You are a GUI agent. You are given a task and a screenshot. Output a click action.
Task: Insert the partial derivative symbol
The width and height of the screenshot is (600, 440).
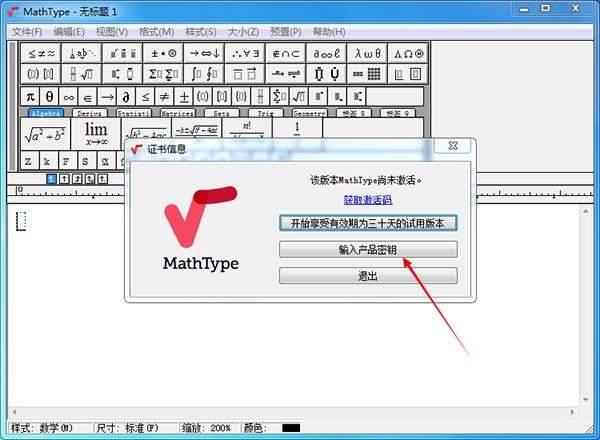pyautogui.click(x=126, y=97)
